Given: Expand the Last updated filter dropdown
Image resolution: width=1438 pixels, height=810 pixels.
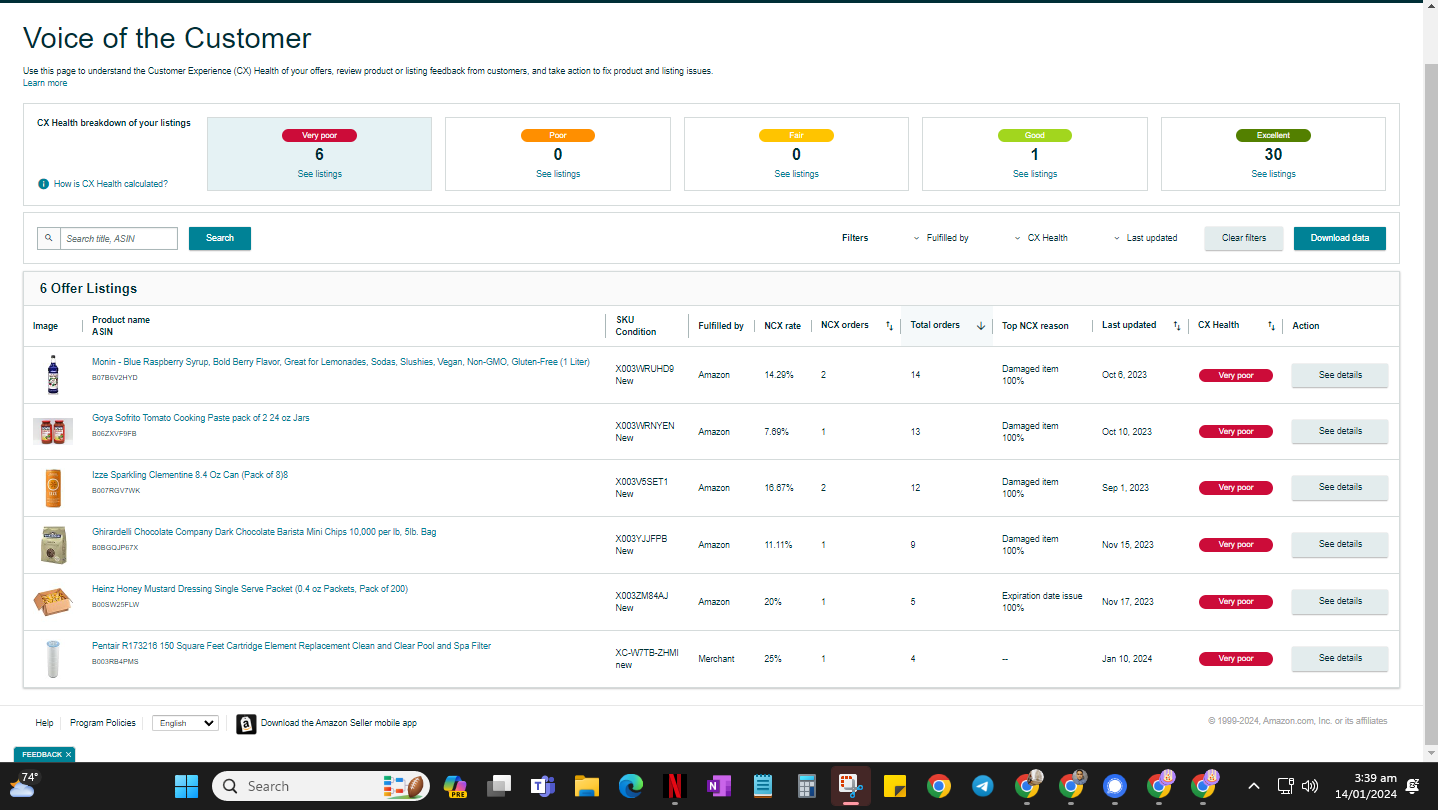Looking at the screenshot, I should click(x=1145, y=238).
